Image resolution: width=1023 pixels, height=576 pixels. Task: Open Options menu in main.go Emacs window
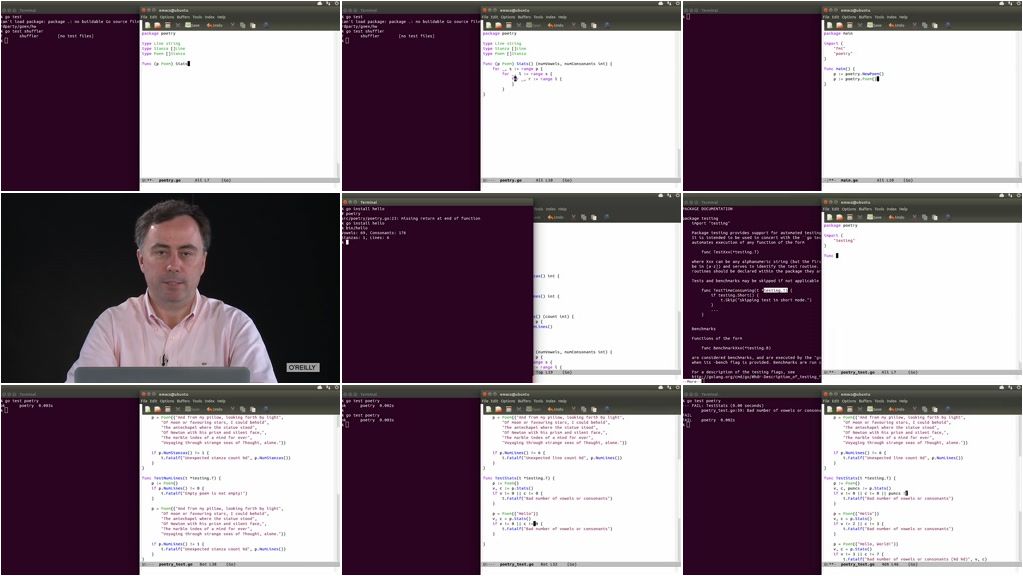[x=849, y=17]
